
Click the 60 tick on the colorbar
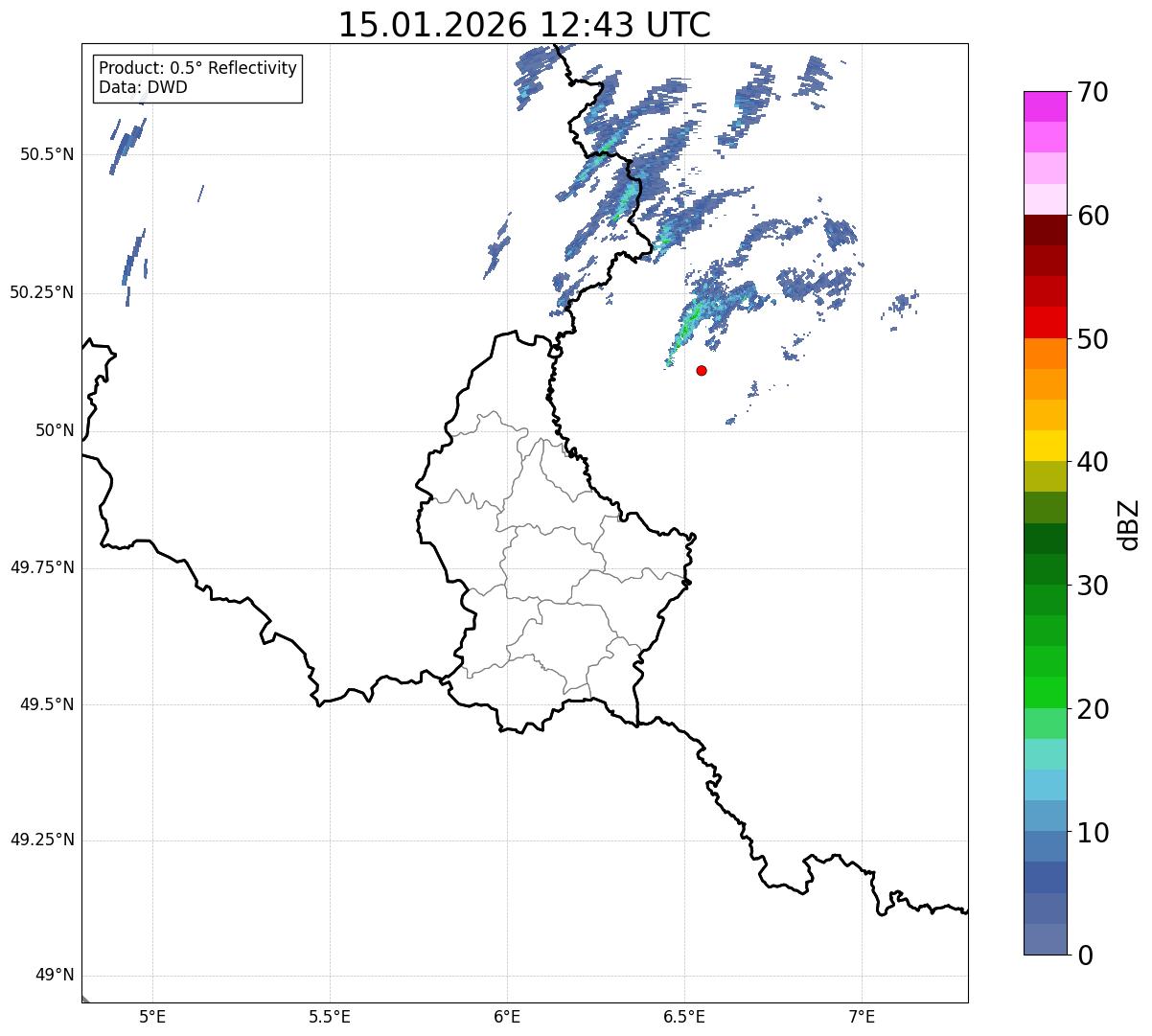1093,216
